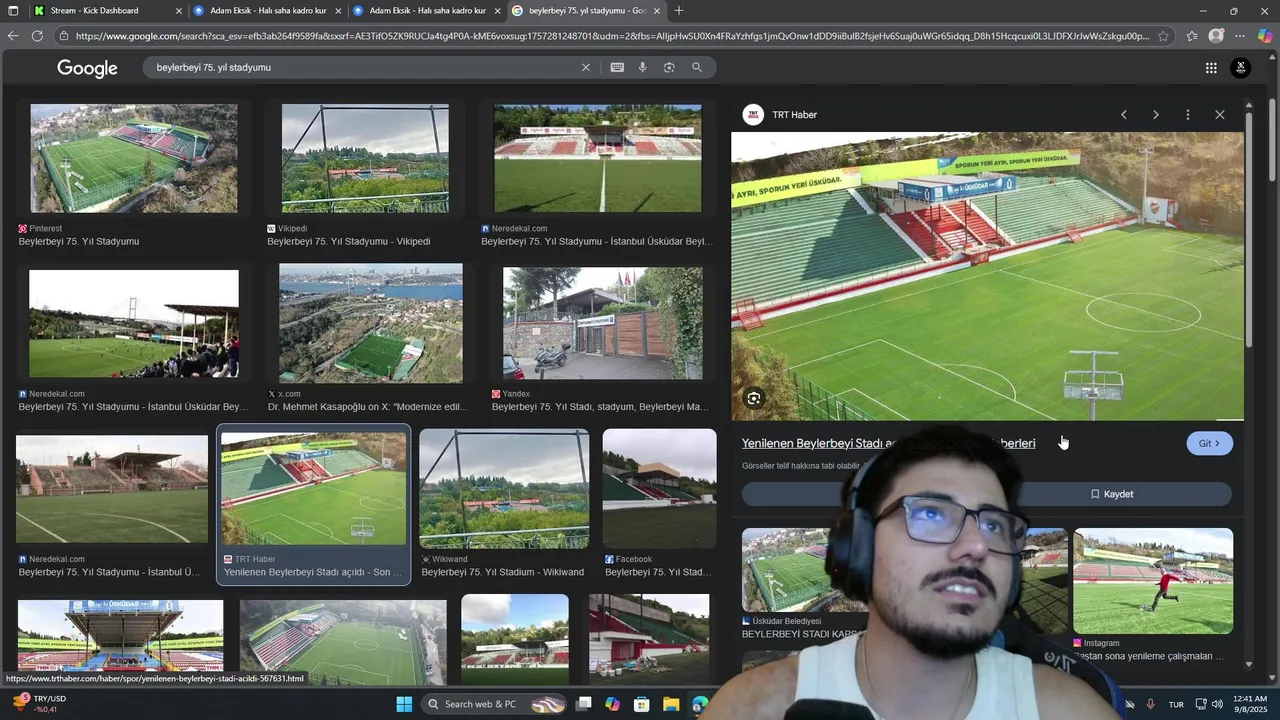This screenshot has width=1280, height=720.
Task: Open the TRT Haber source via the Git button
Action: point(1210,443)
